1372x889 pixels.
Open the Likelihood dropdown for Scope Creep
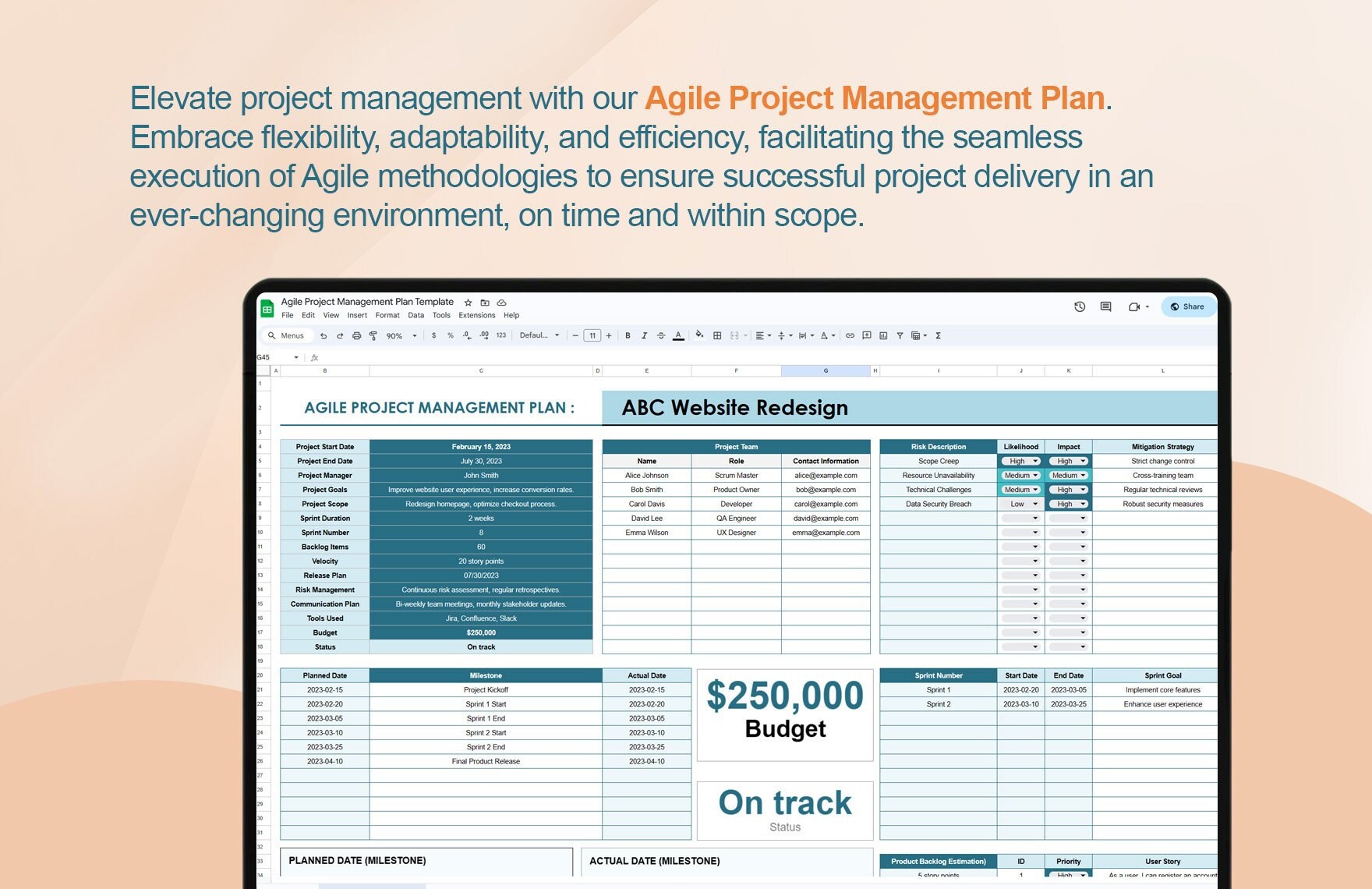(1020, 461)
